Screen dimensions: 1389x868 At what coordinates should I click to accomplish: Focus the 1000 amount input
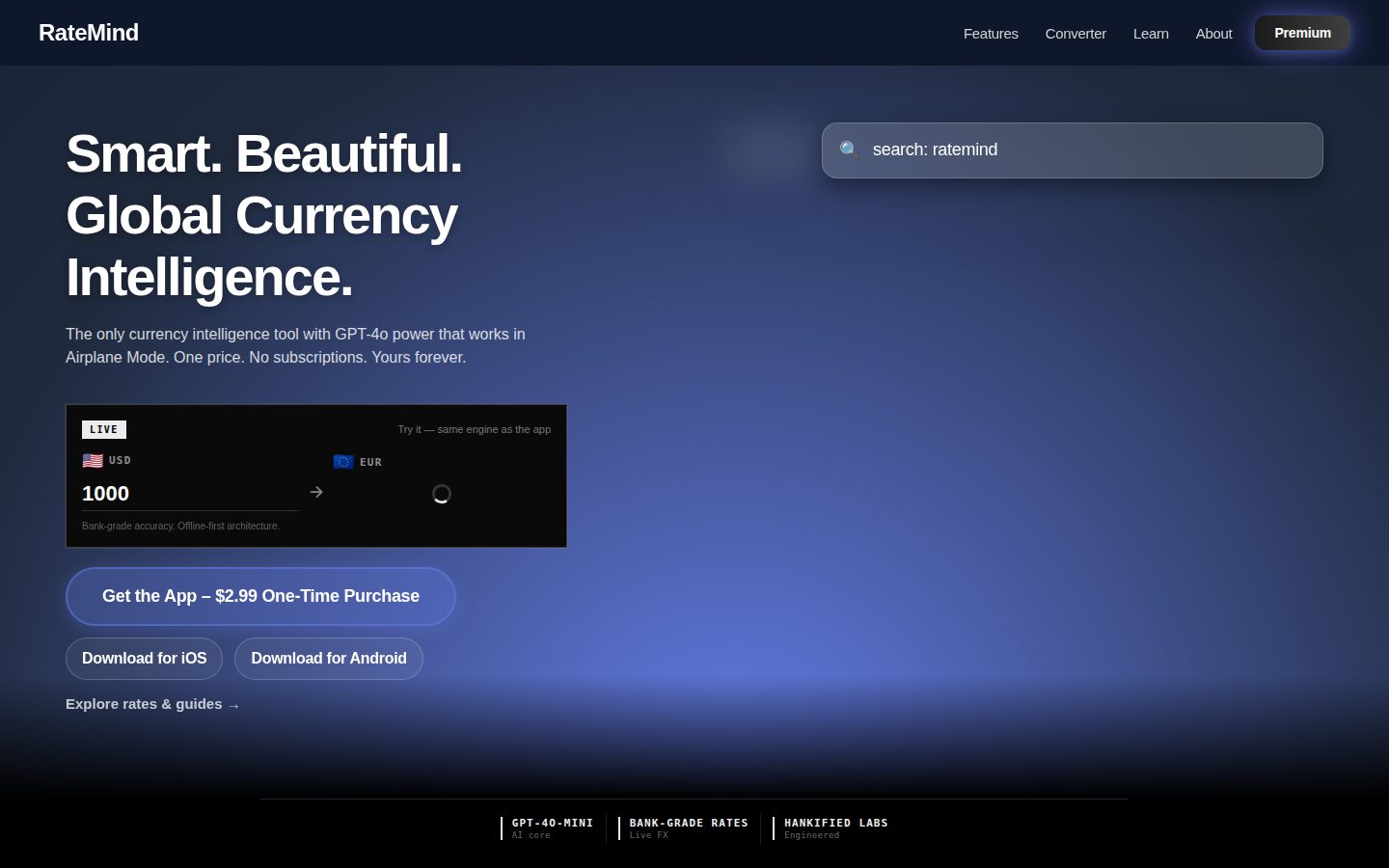(x=191, y=494)
